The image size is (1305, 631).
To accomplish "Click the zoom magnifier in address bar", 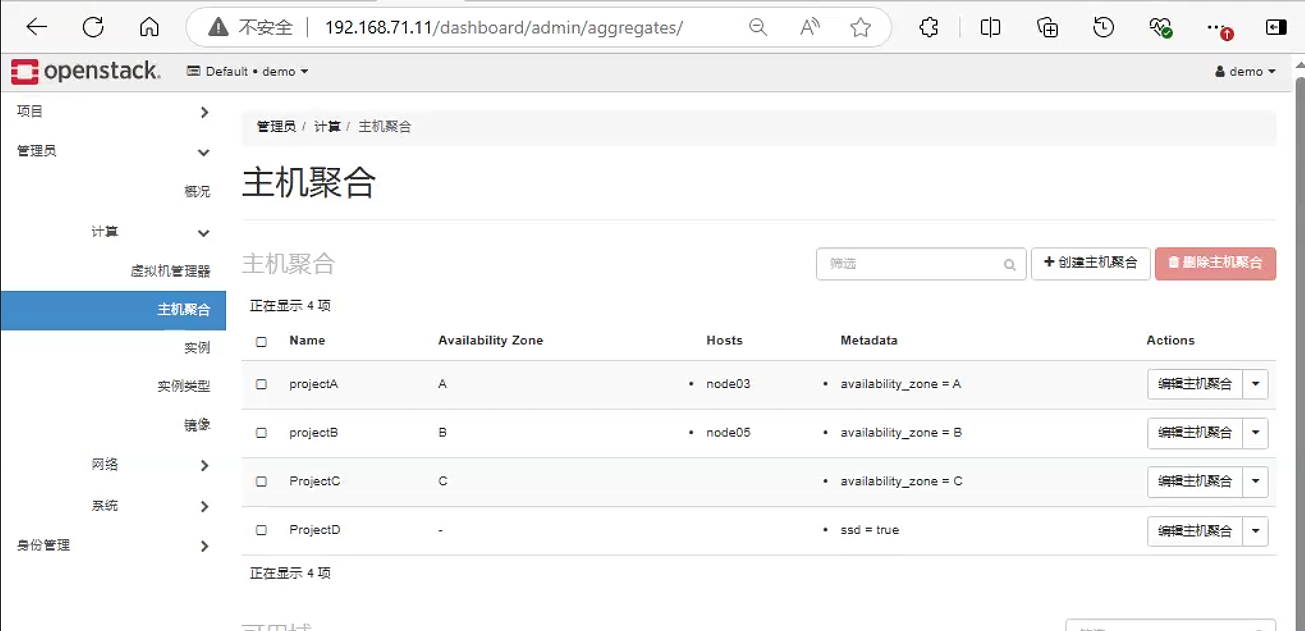I will pos(758,28).
